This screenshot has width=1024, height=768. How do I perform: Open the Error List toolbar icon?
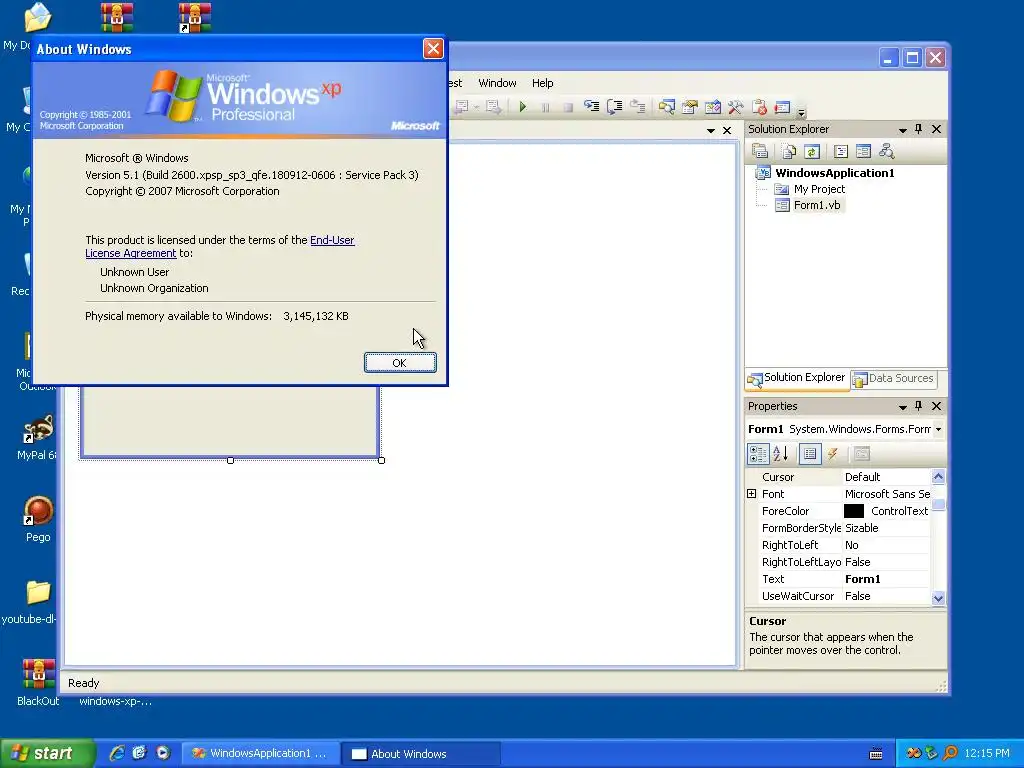(x=759, y=106)
